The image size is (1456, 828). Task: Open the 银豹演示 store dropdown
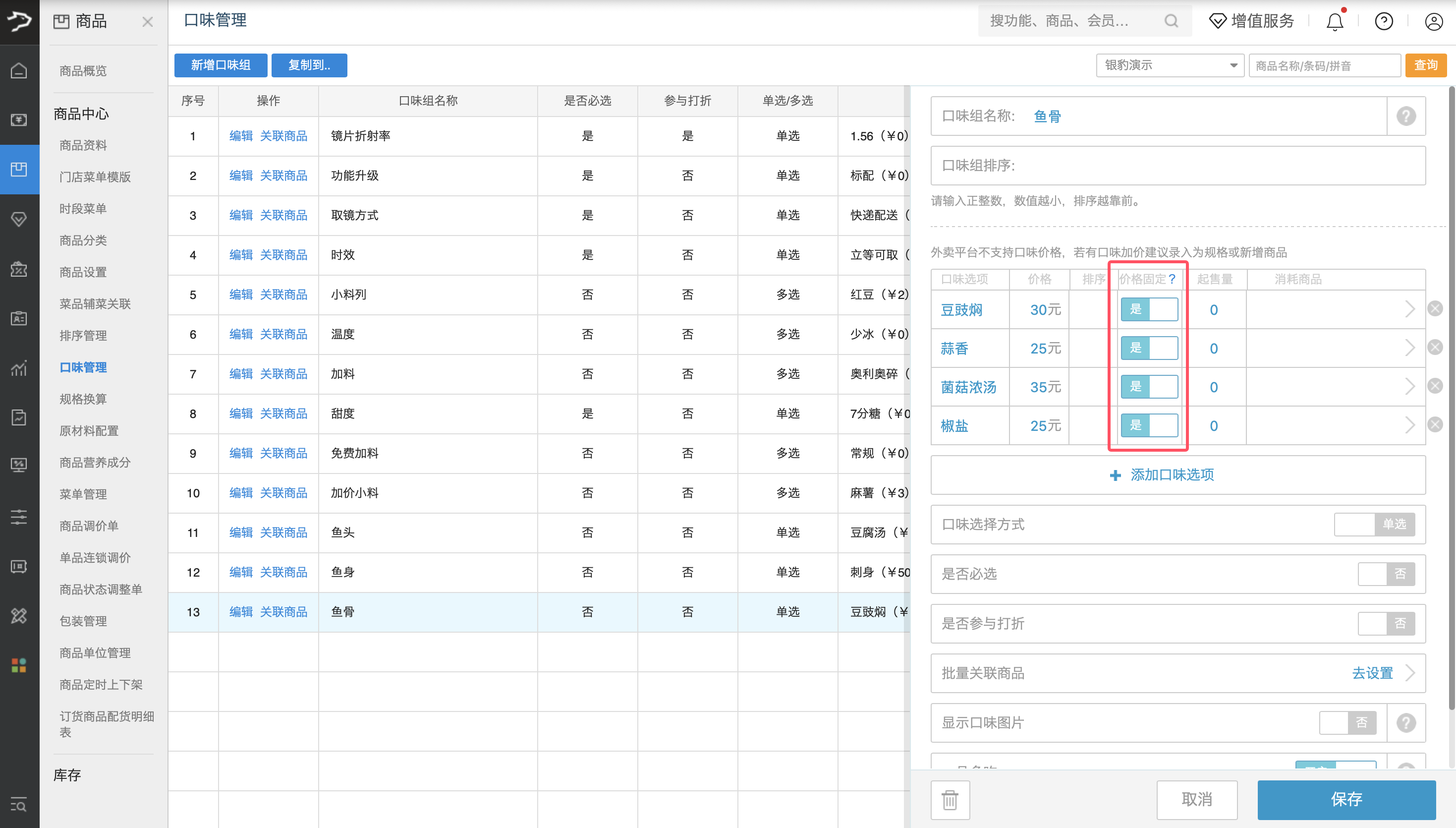click(1170, 65)
